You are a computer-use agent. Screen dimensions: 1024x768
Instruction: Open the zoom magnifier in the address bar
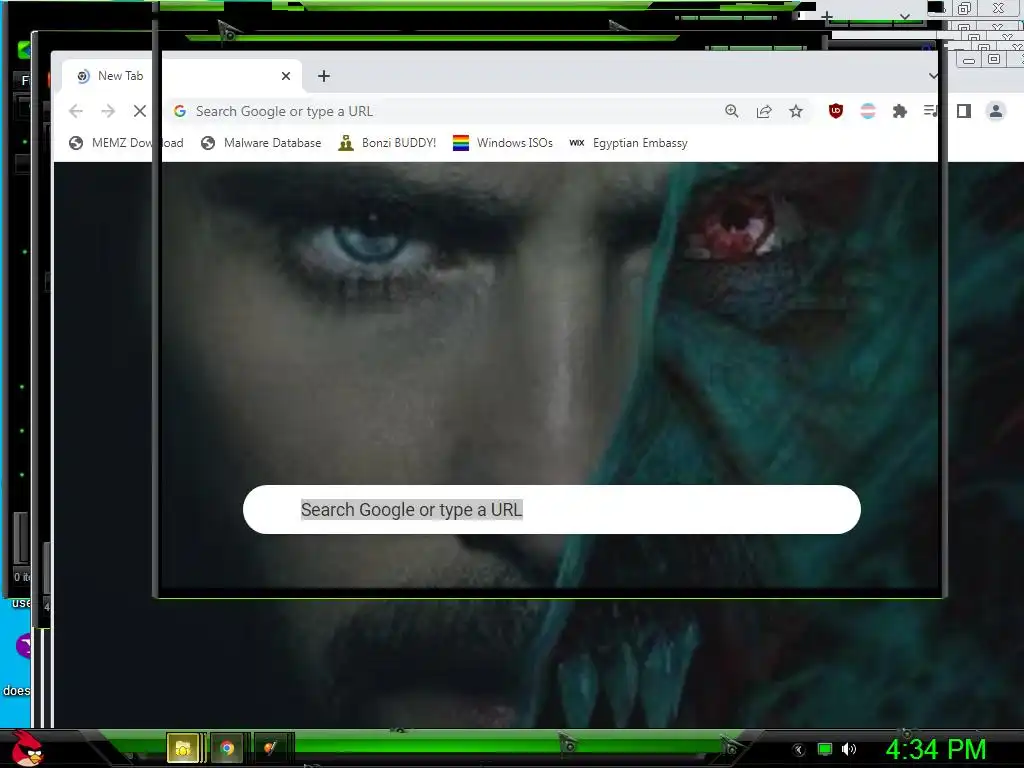731,111
